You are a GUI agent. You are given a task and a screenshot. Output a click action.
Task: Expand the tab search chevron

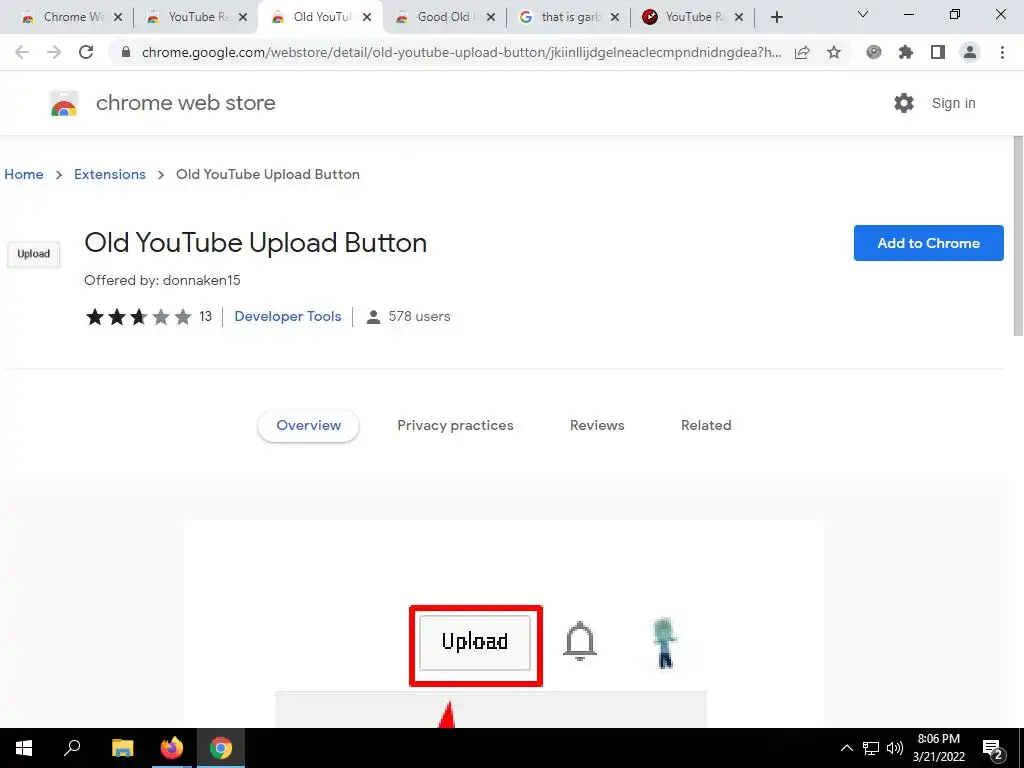[863, 14]
